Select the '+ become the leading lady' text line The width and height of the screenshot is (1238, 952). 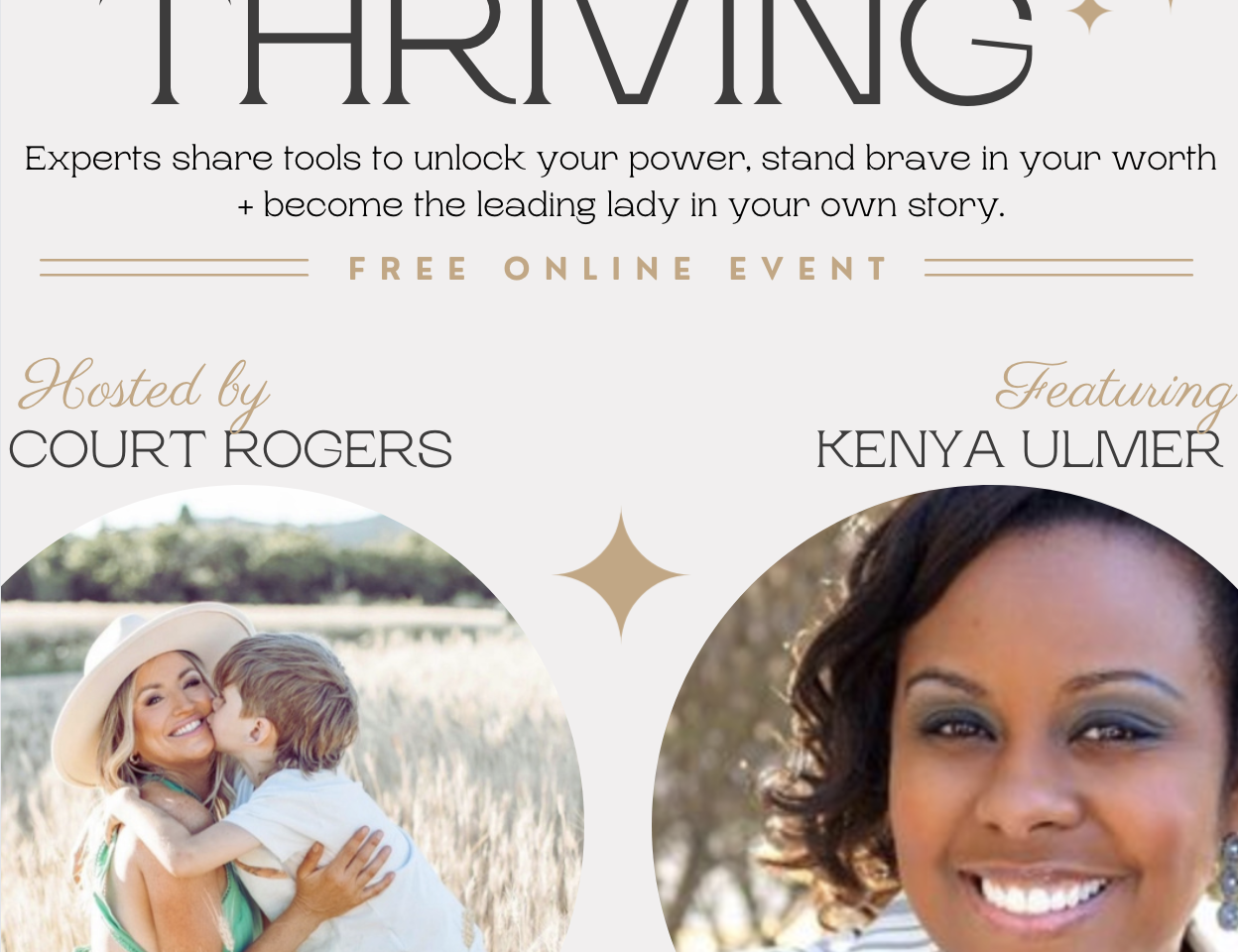pyautogui.click(x=621, y=205)
